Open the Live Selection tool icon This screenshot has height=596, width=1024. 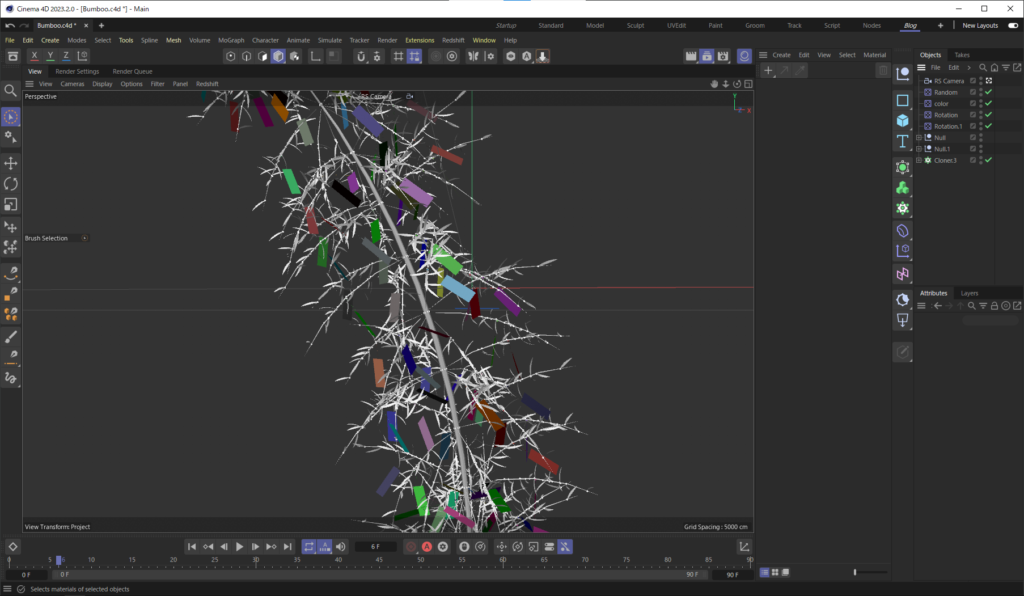pyautogui.click(x=11, y=117)
